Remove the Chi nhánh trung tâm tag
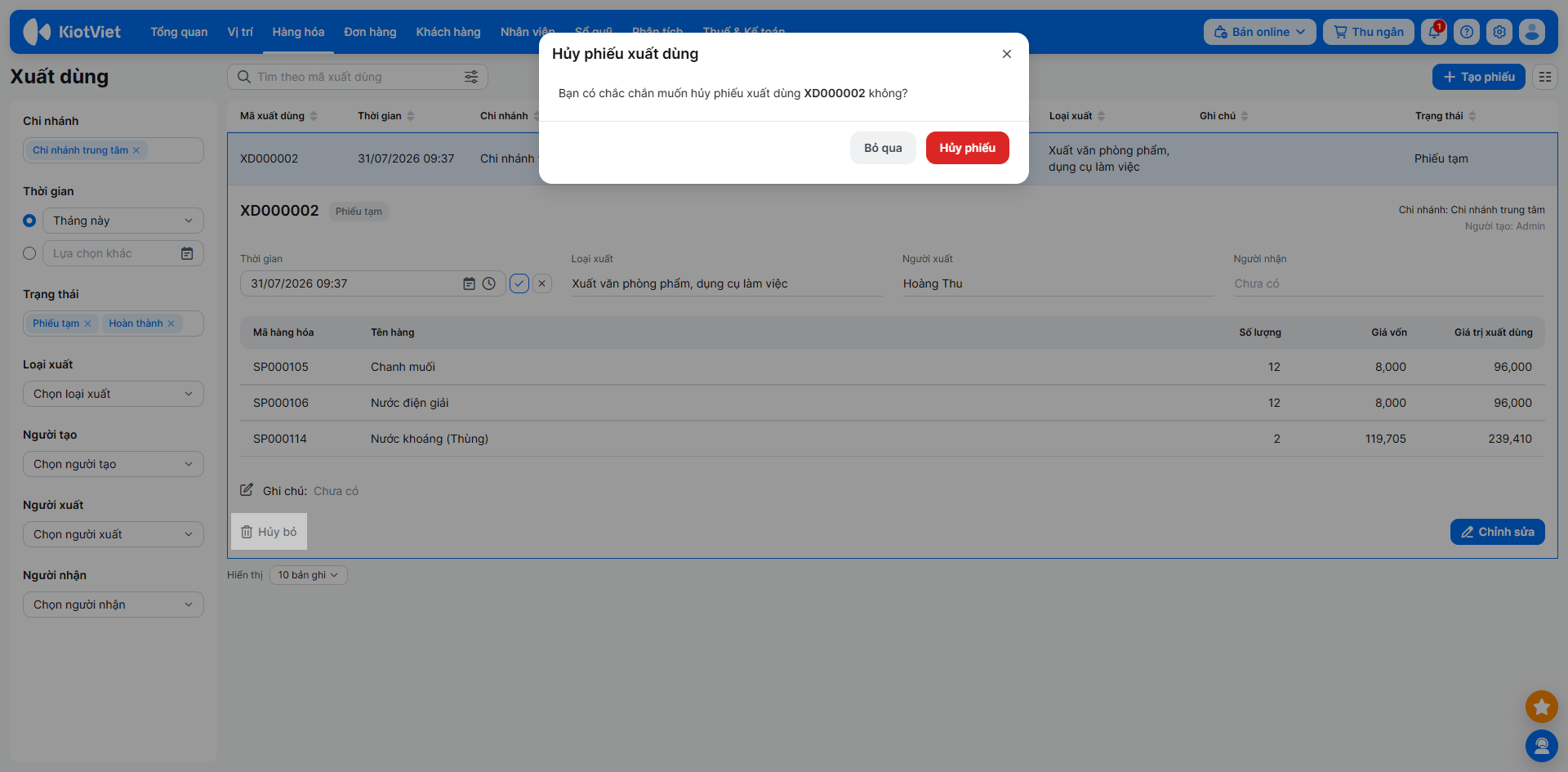The image size is (1568, 772). click(x=136, y=150)
